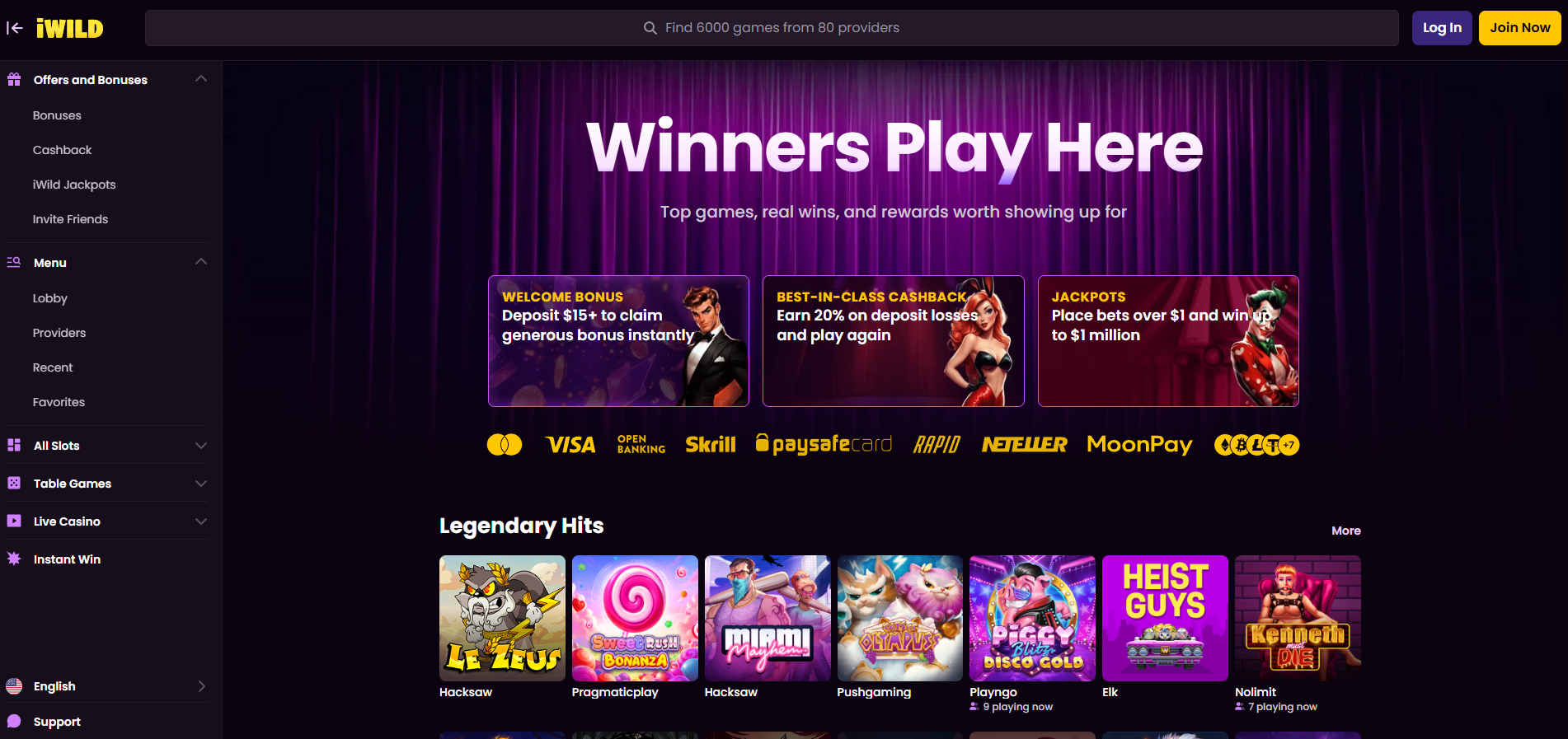Expand the Live Casino chevron
This screenshot has width=1568, height=739.
[201, 522]
